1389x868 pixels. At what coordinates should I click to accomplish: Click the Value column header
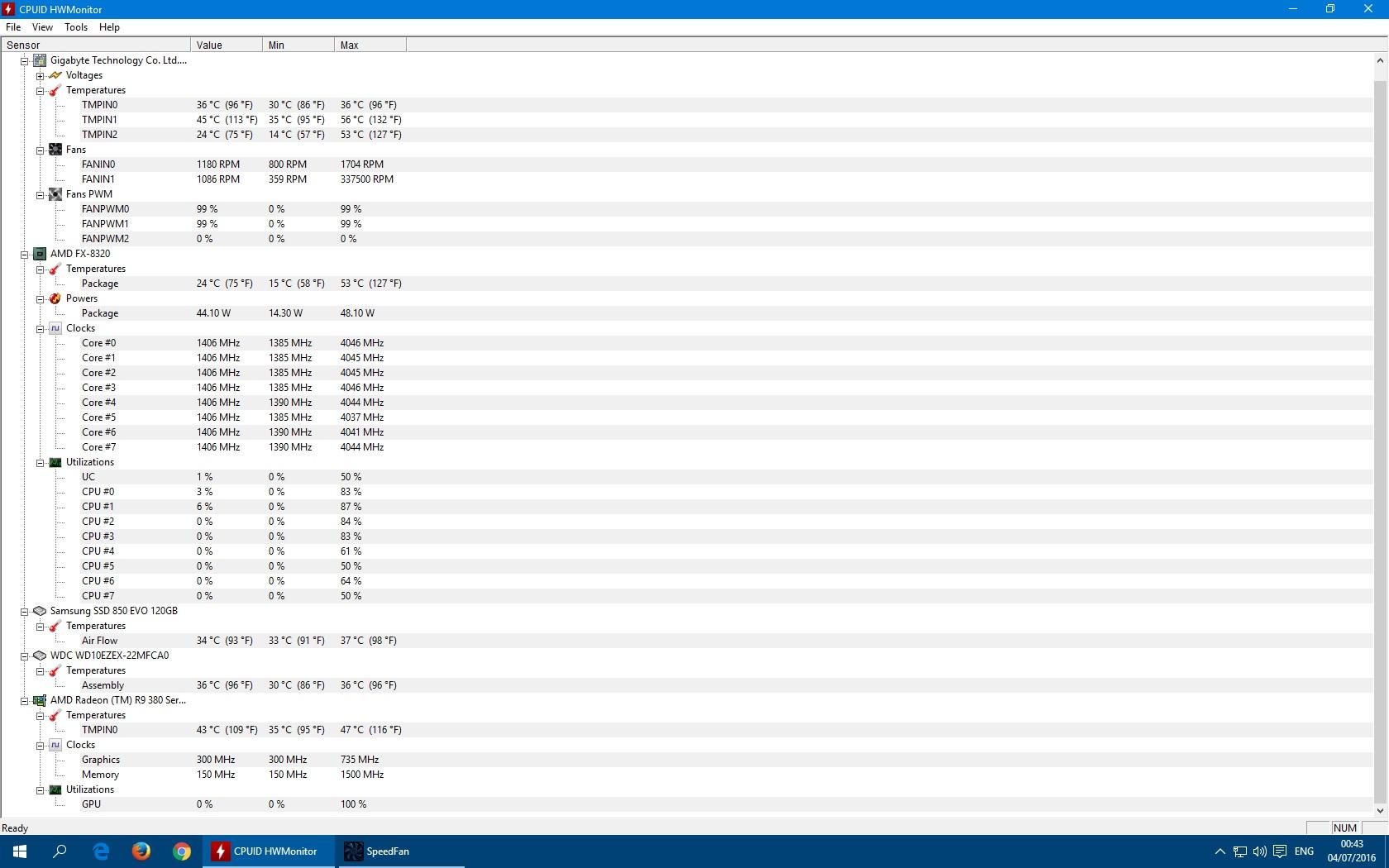pos(227,45)
